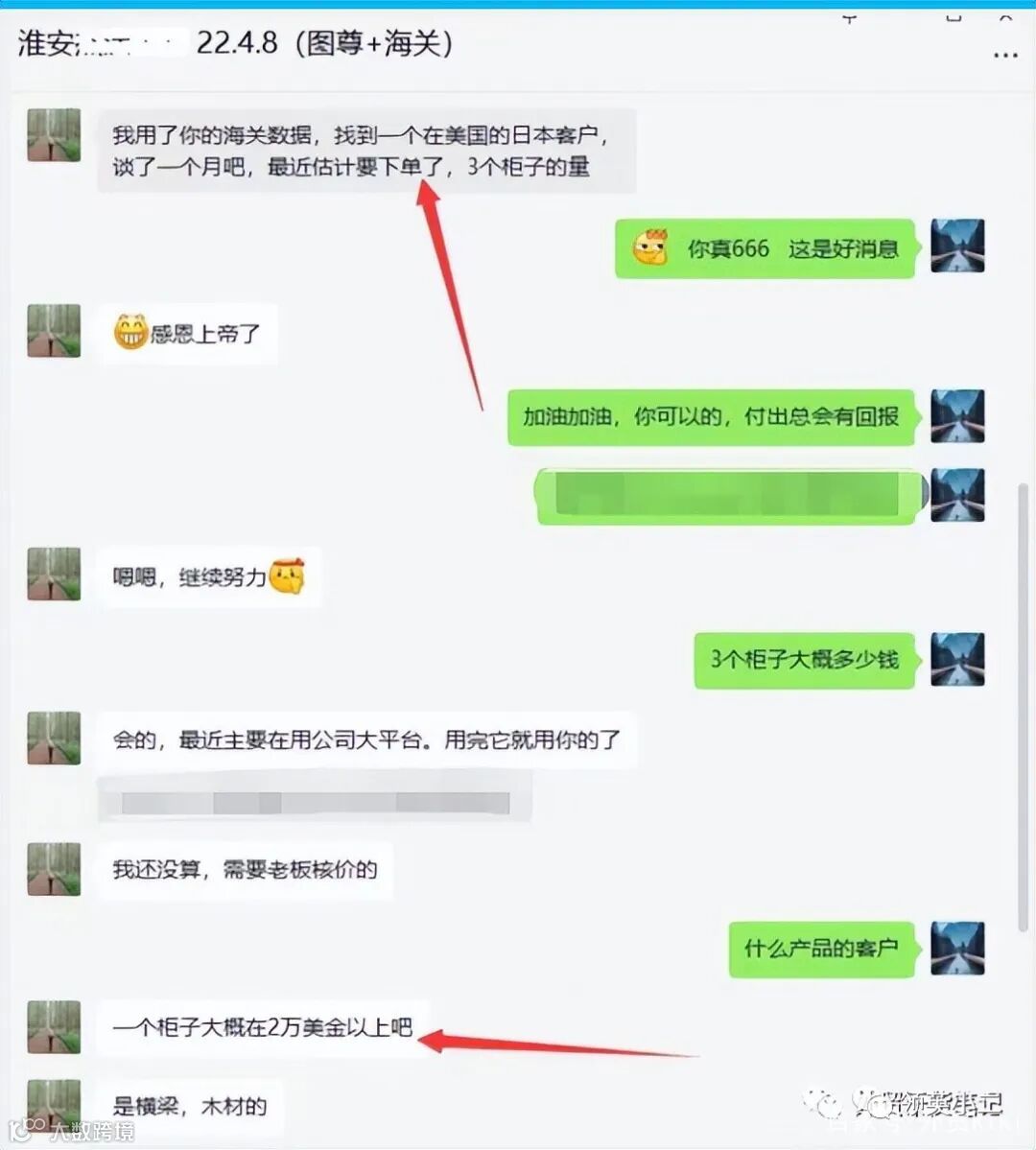Click the forest avatar beside 感恩上帝了
1036x1150 pixels.
tap(54, 331)
